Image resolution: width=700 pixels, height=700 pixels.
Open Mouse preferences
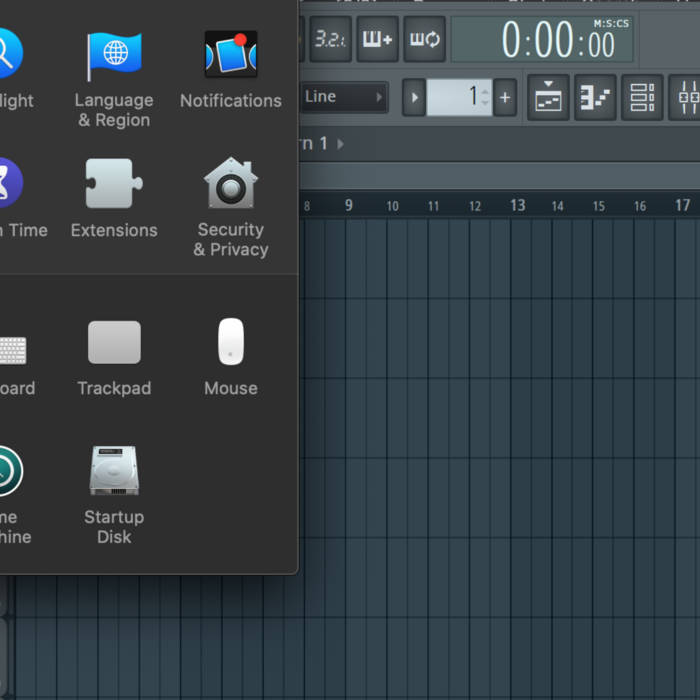(231, 357)
